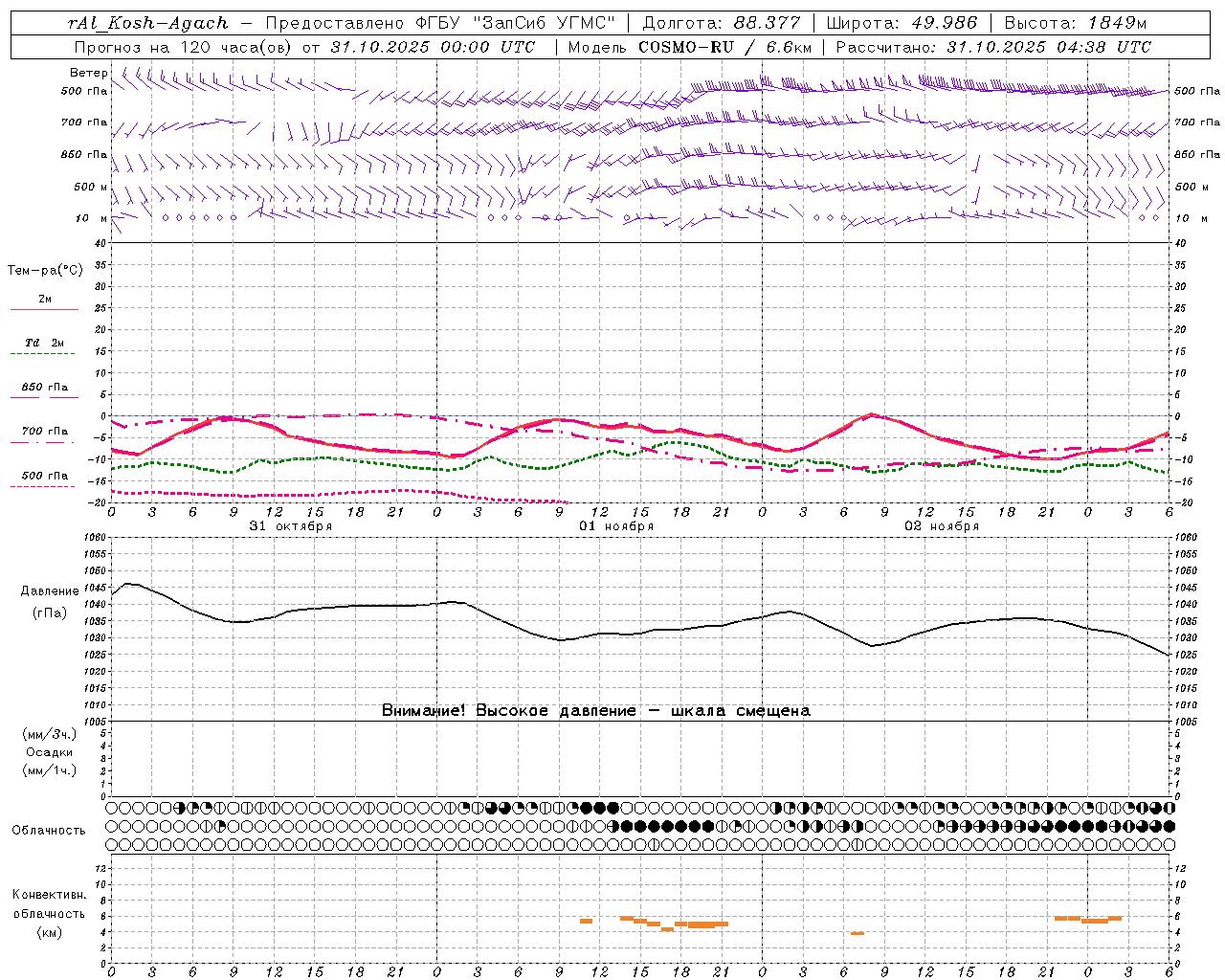Click the 01 ноября date label
This screenshot has width=1225, height=980.
point(616,526)
